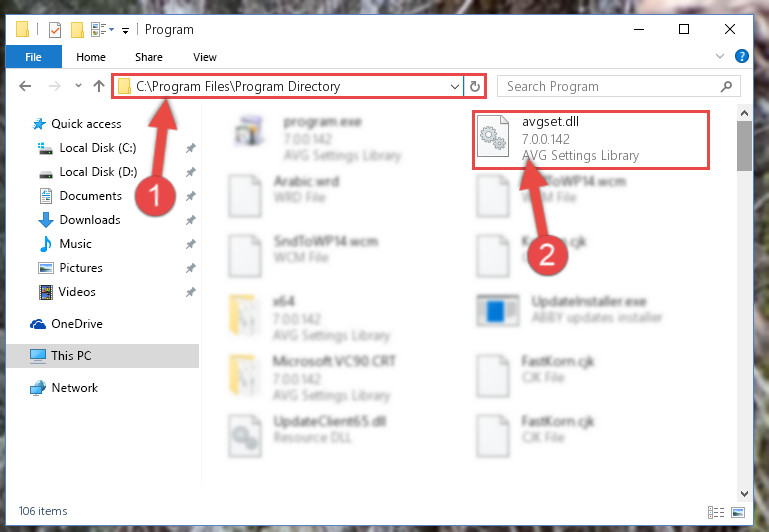This screenshot has width=769, height=532.
Task: Switch to details view layout icon
Action: [716, 512]
